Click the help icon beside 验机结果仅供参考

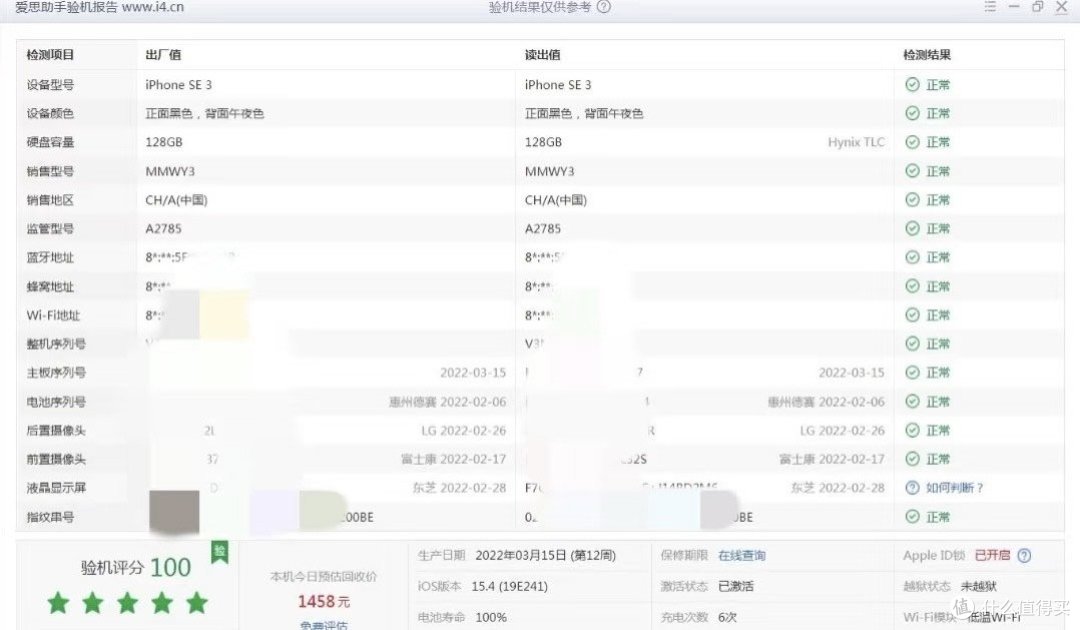point(603,7)
